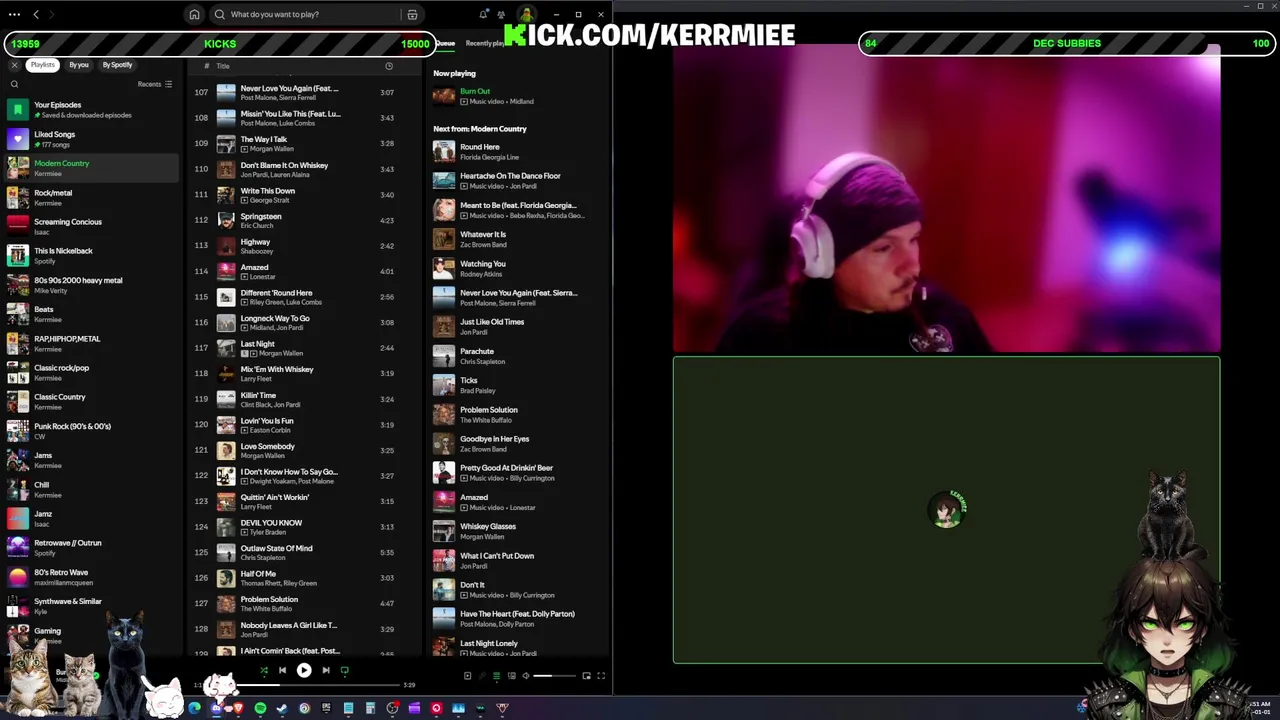Open the mini player icon
The width and height of the screenshot is (1280, 720).
[586, 676]
